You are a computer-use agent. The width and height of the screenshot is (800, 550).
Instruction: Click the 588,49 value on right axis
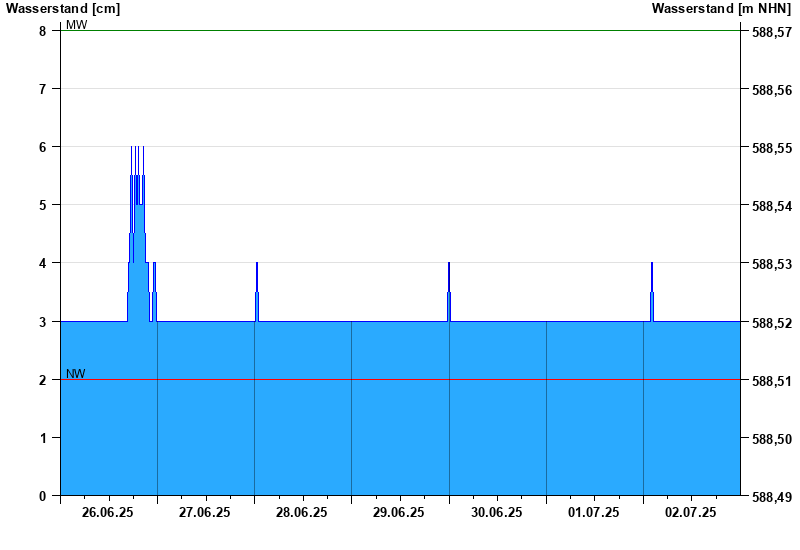click(x=771, y=497)
